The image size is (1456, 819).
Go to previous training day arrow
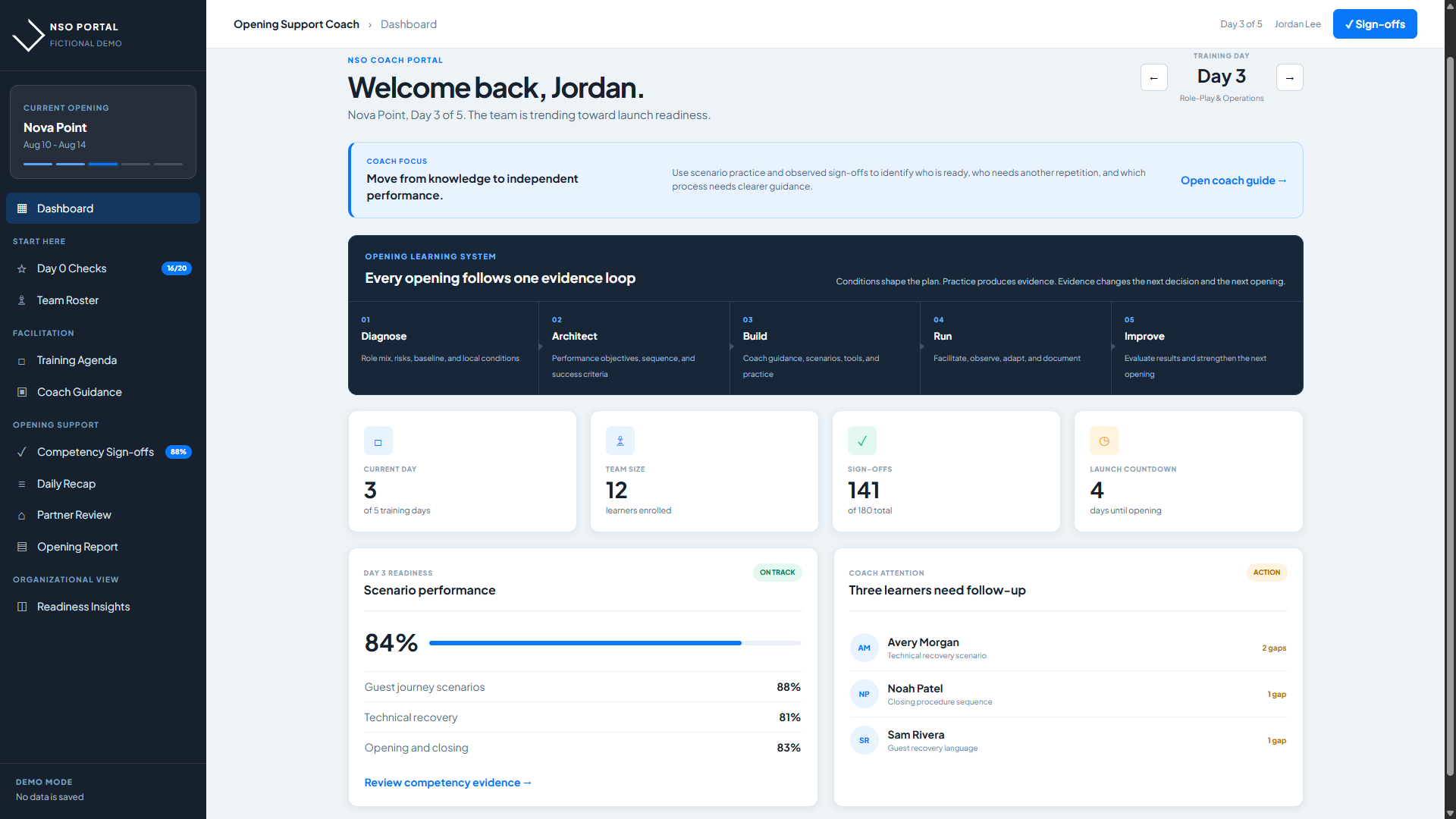click(x=1154, y=77)
